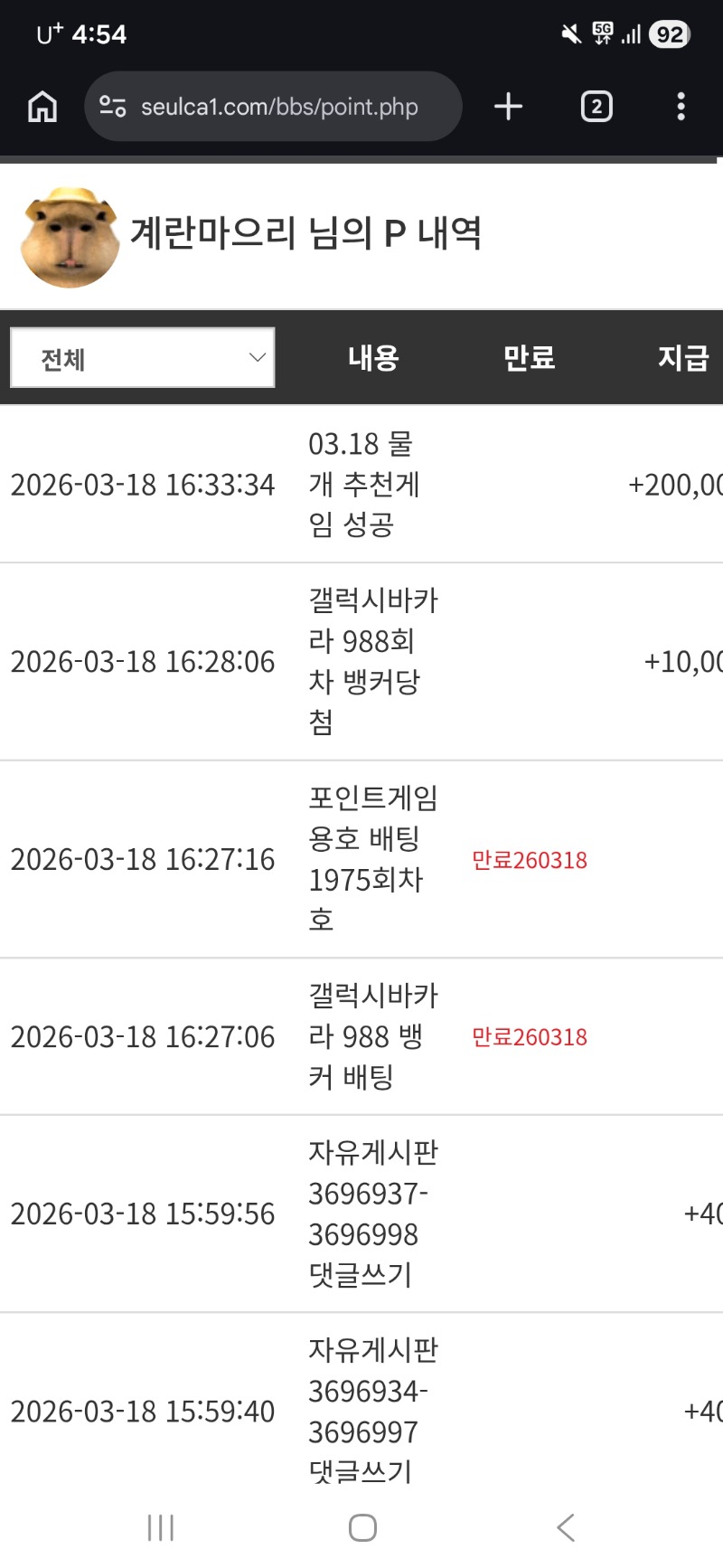Screen dimensions: 723x1568
Task: Select the 내용 column header
Action: tap(373, 358)
